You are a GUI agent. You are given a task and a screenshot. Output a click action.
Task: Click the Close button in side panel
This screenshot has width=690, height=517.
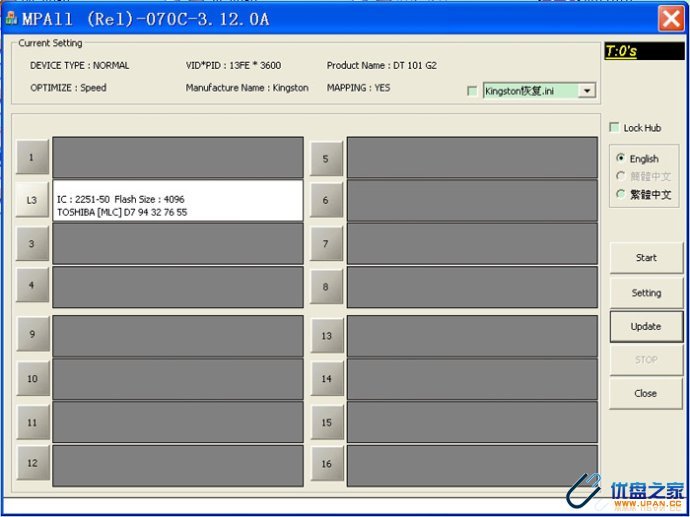pyautogui.click(x=646, y=393)
